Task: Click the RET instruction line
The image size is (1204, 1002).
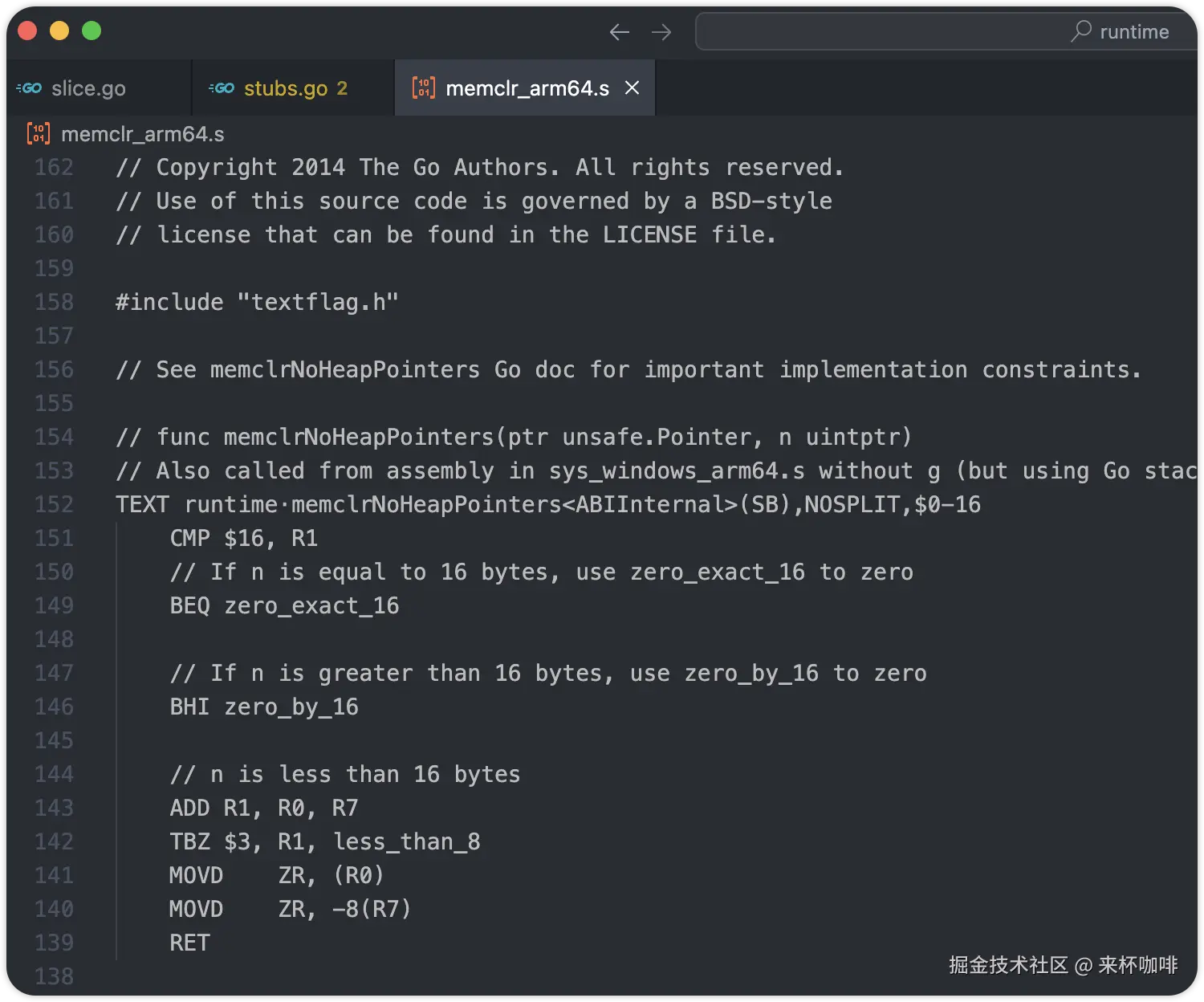Action: pyautogui.click(x=189, y=943)
